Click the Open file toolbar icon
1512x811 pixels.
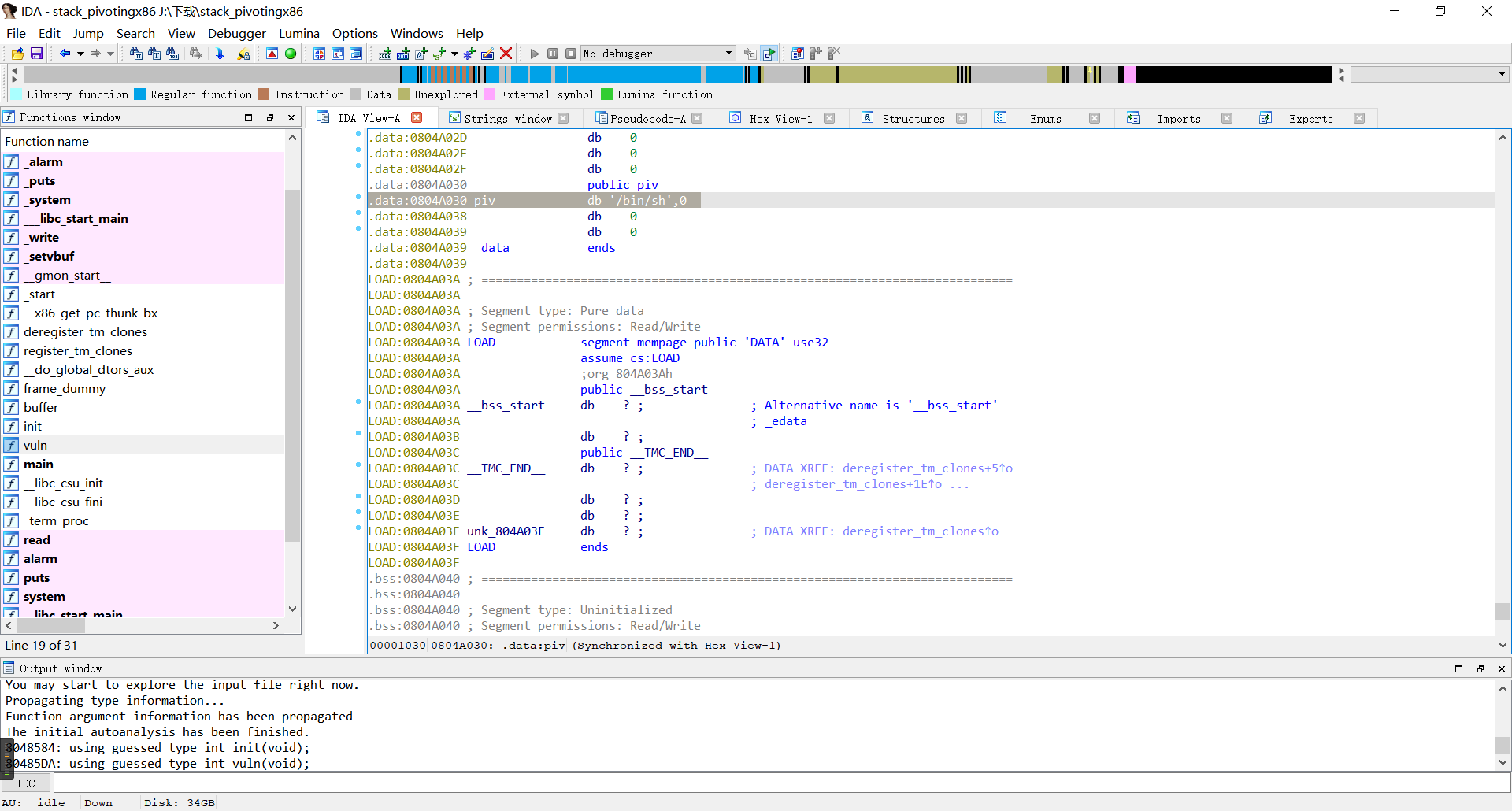pyautogui.click(x=17, y=54)
